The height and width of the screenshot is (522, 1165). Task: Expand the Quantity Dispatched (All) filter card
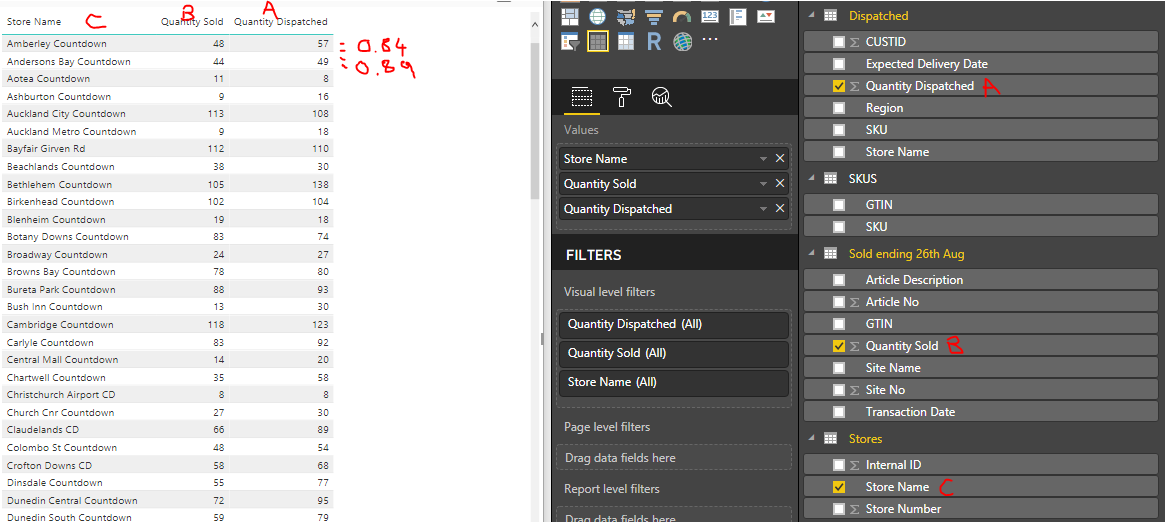tap(673, 324)
